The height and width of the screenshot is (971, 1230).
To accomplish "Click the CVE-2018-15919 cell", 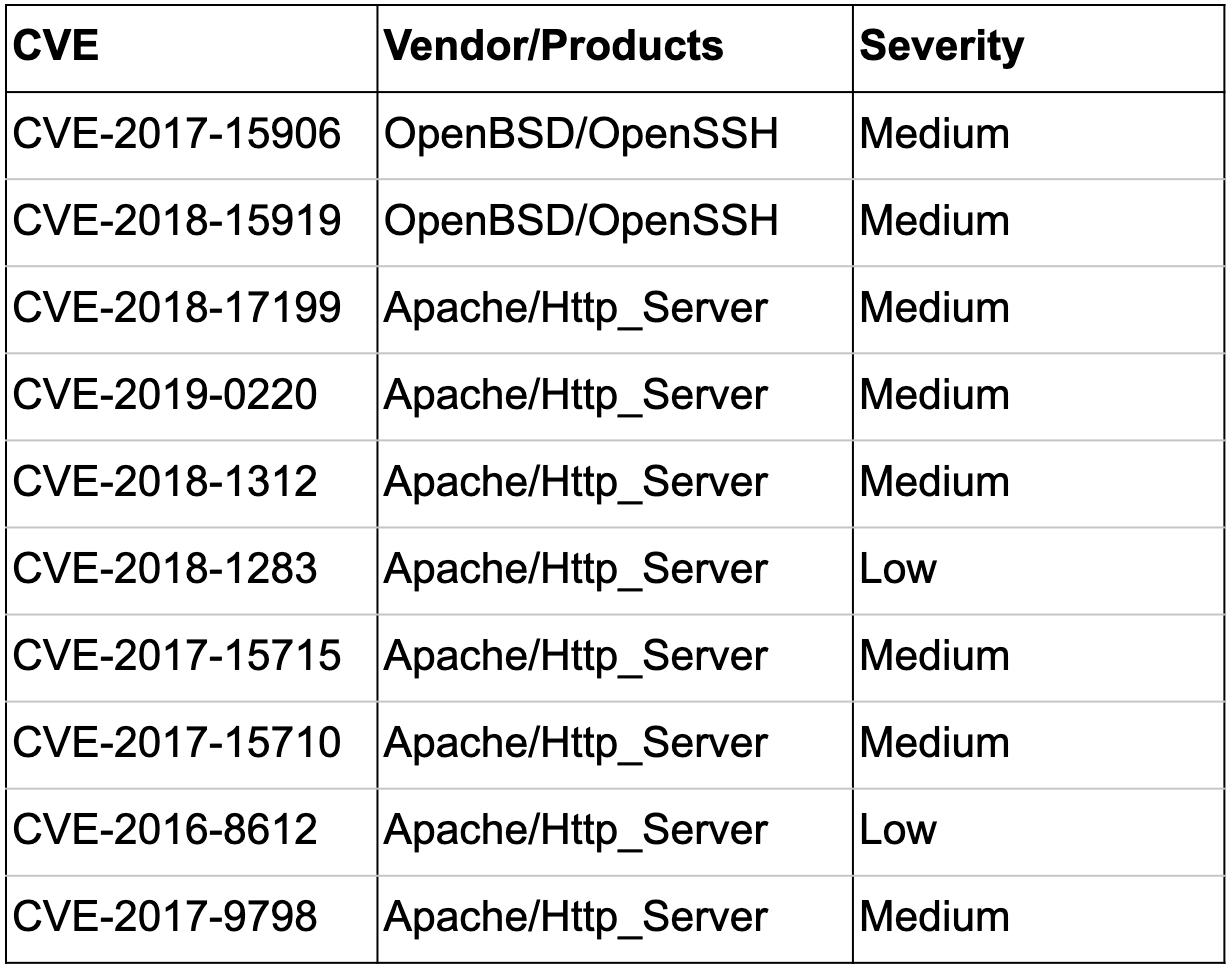I will (191, 222).
